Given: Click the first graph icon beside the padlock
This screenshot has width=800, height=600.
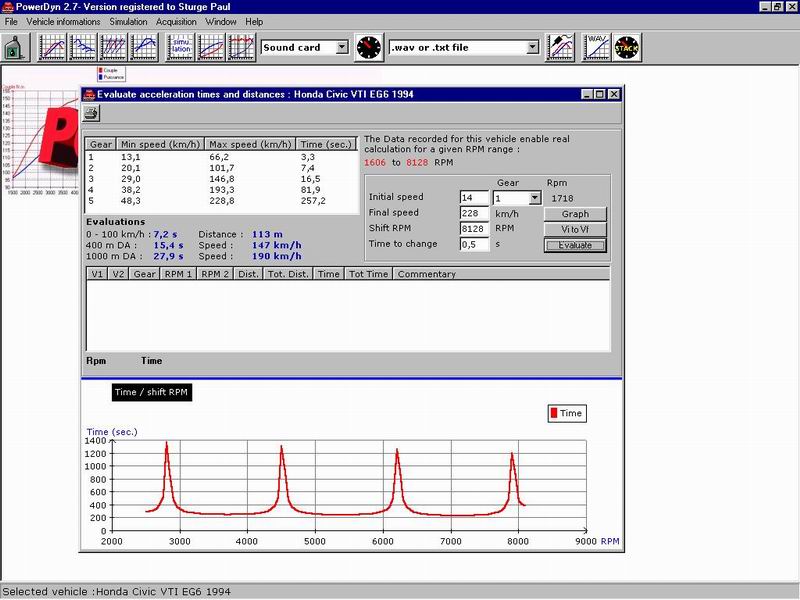Looking at the screenshot, I should pos(52,47).
